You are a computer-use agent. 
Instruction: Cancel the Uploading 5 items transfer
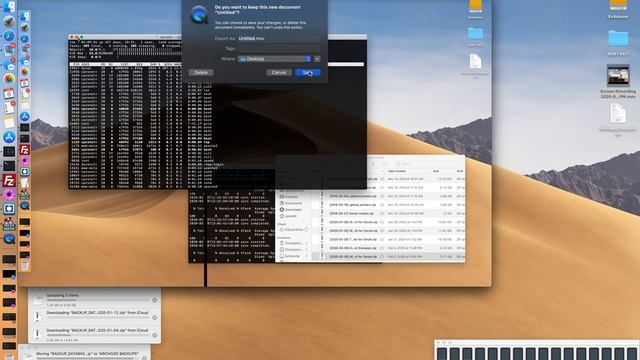pyautogui.click(x=155, y=300)
